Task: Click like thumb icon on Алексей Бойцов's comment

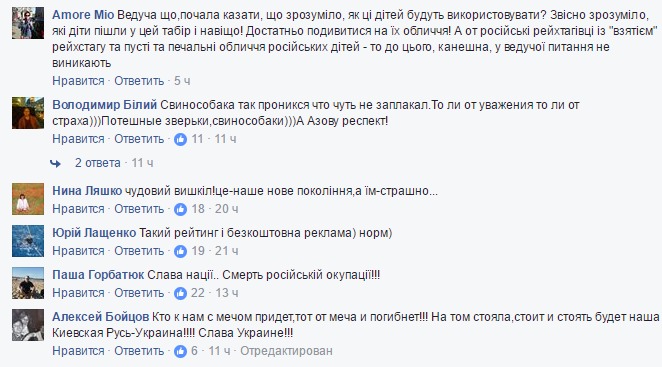Action: [180, 351]
